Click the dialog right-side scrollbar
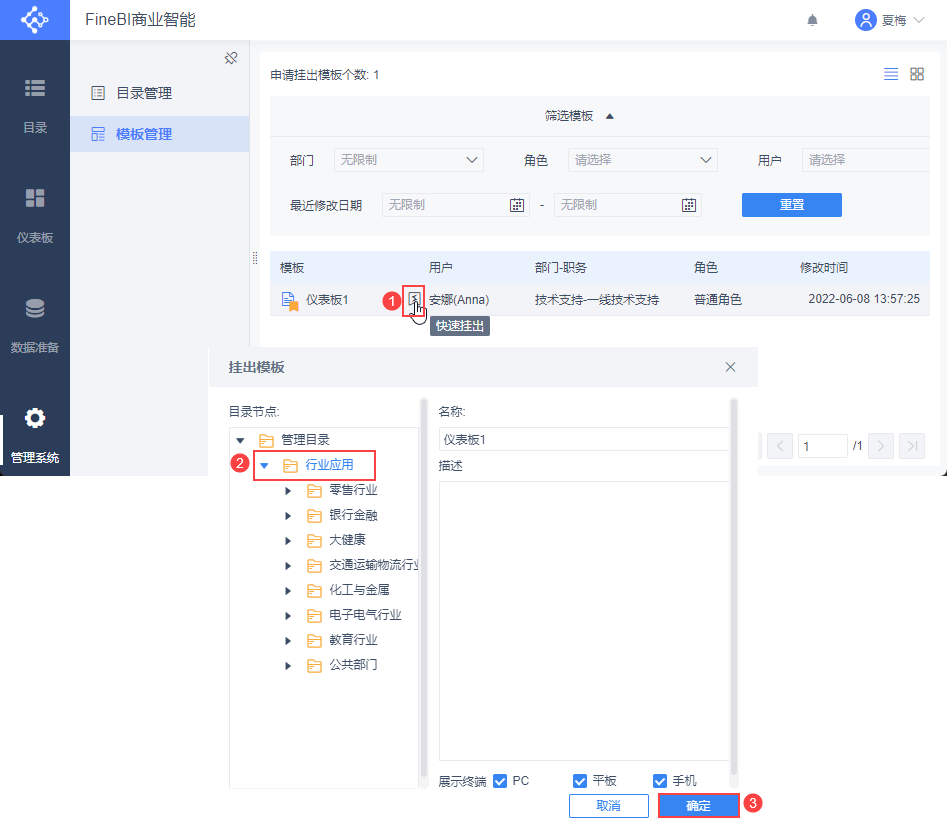This screenshot has width=947, height=818. pyautogui.click(x=734, y=586)
